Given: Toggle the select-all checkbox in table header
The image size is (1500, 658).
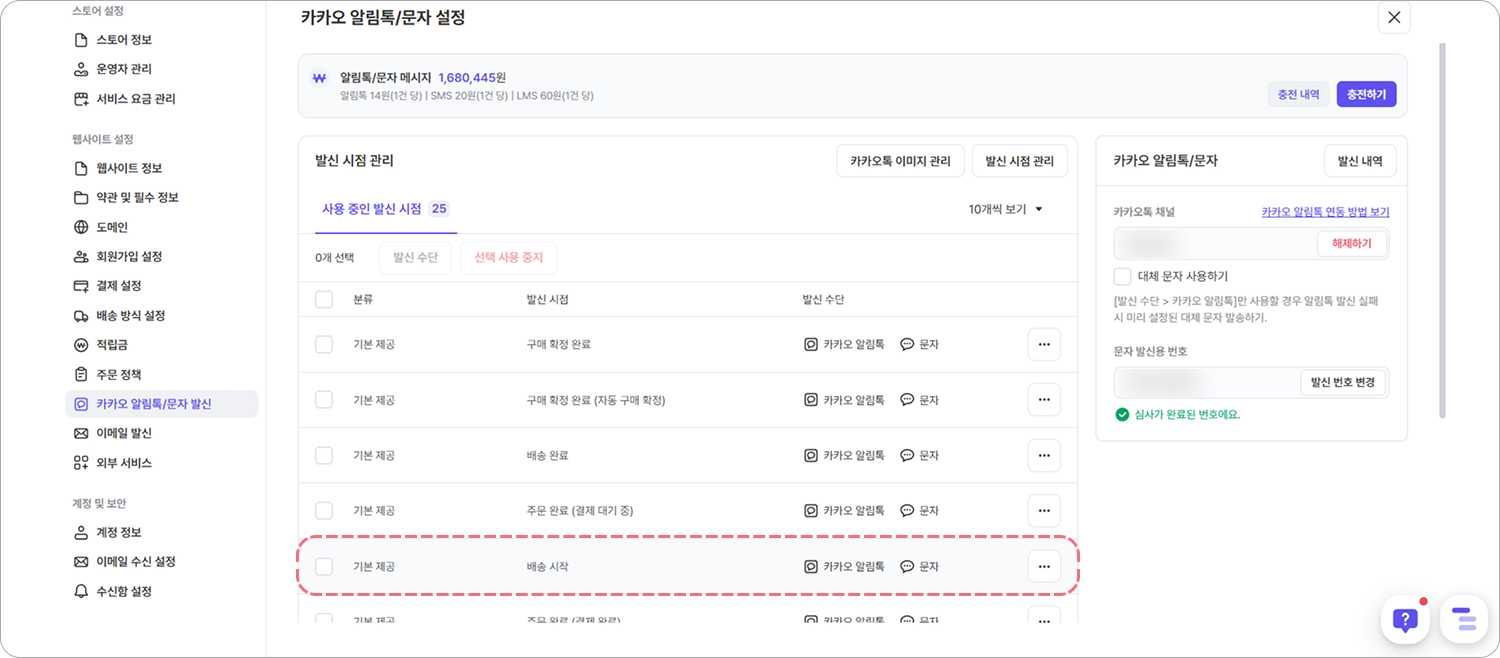Looking at the screenshot, I should (x=324, y=299).
